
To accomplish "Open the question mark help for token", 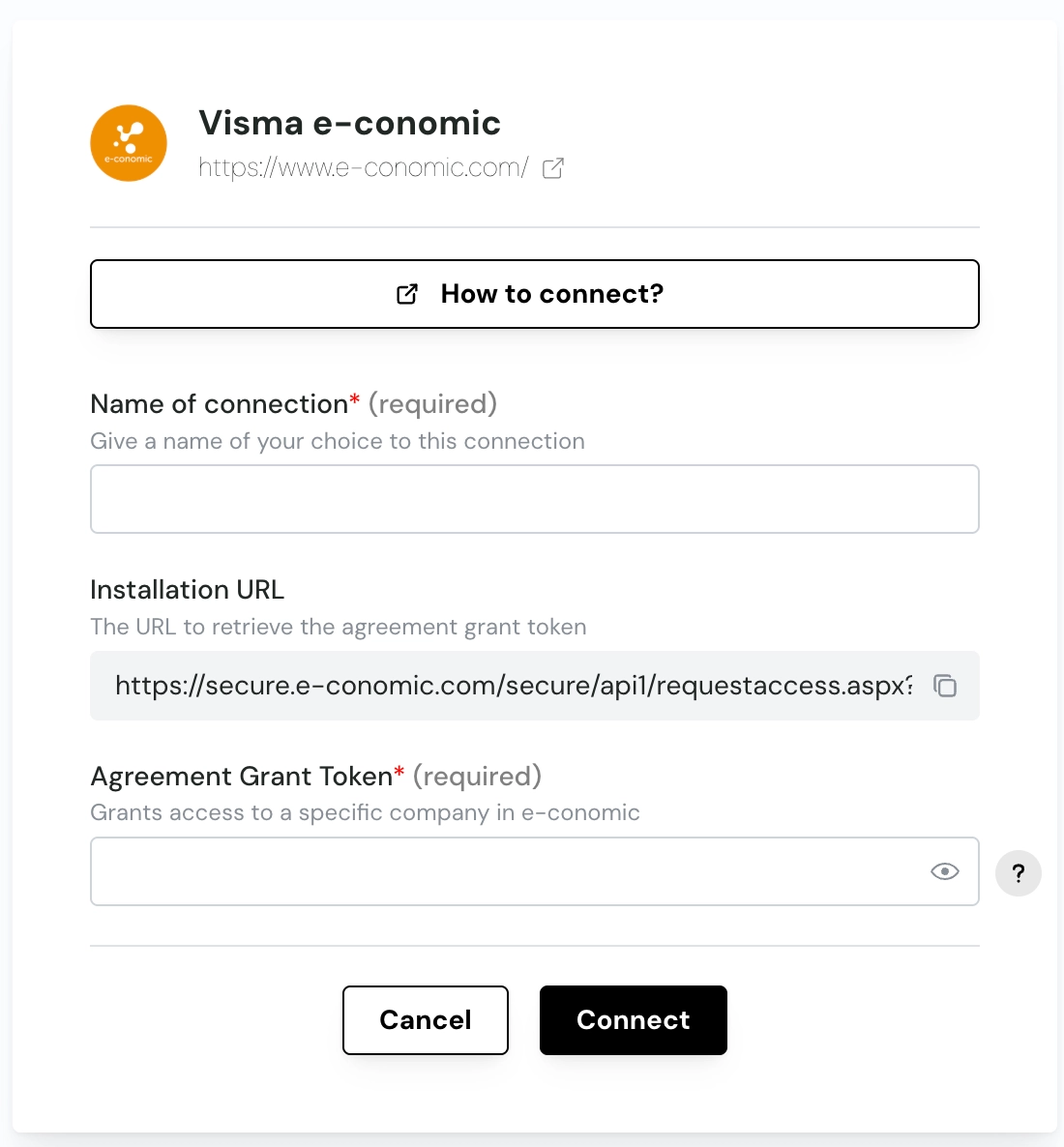I will (1019, 873).
